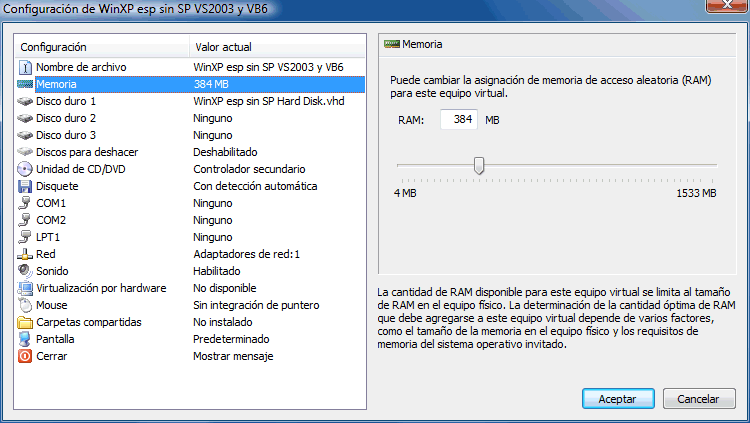Click the RAM value input field

click(459, 119)
